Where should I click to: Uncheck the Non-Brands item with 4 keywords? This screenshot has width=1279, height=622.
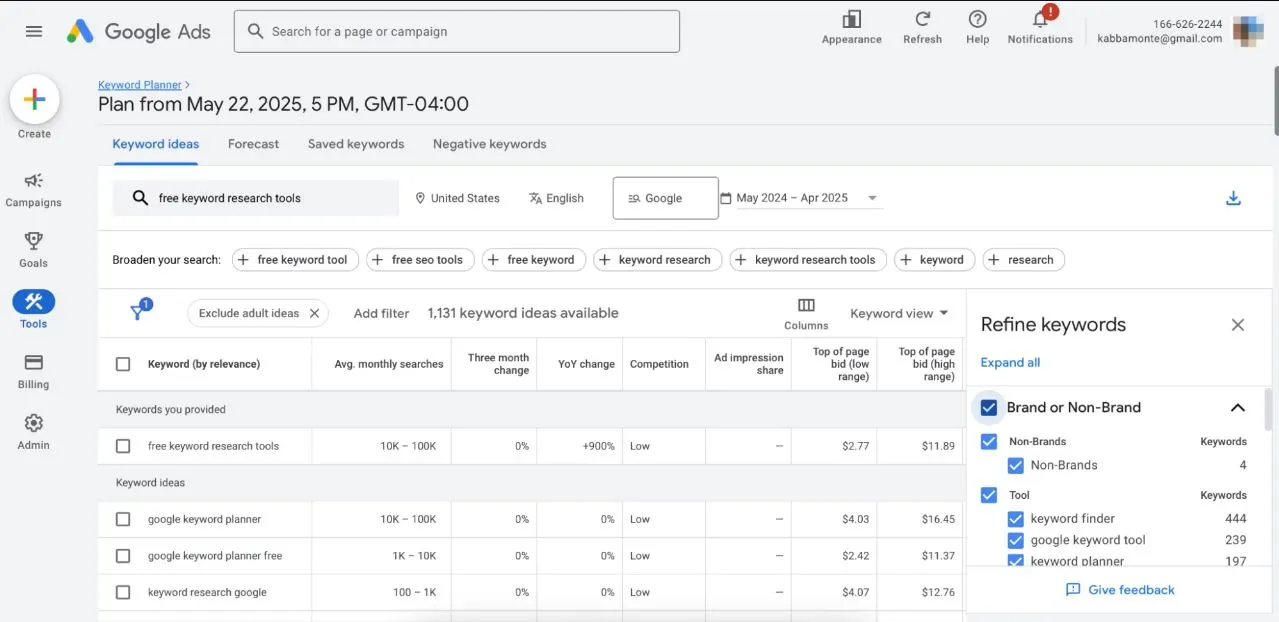1015,465
